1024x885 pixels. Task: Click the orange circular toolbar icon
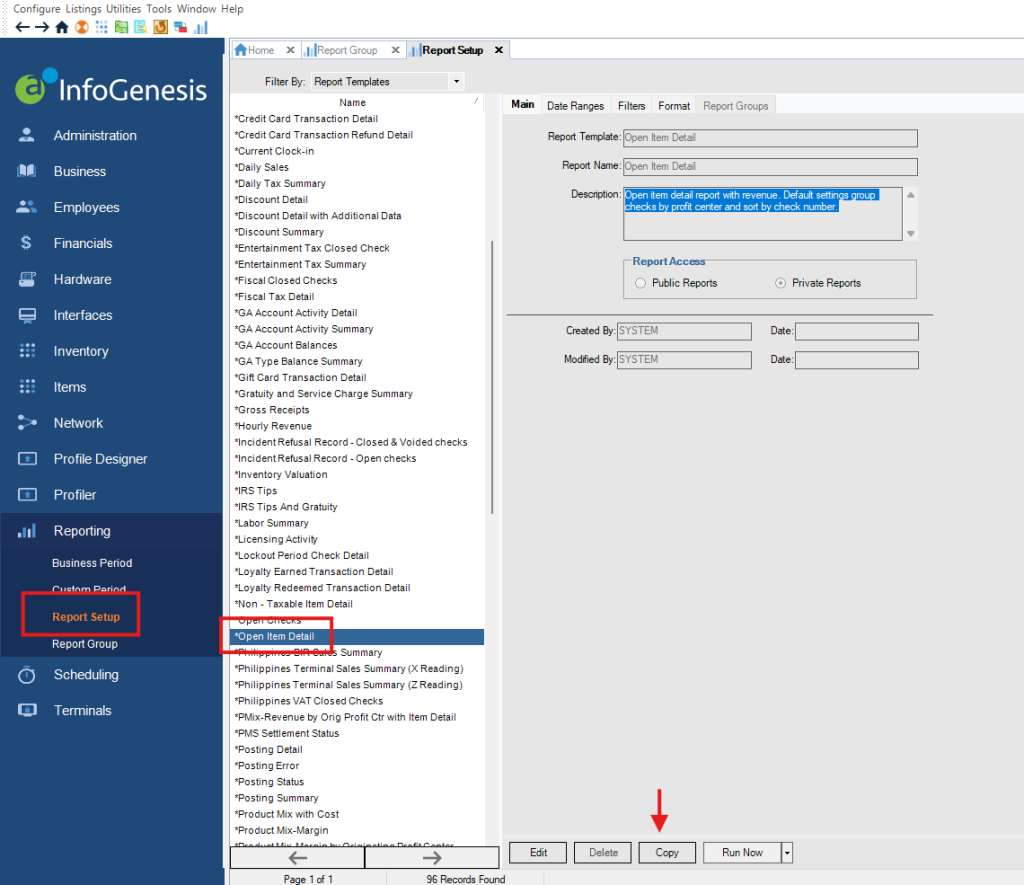tap(82, 27)
